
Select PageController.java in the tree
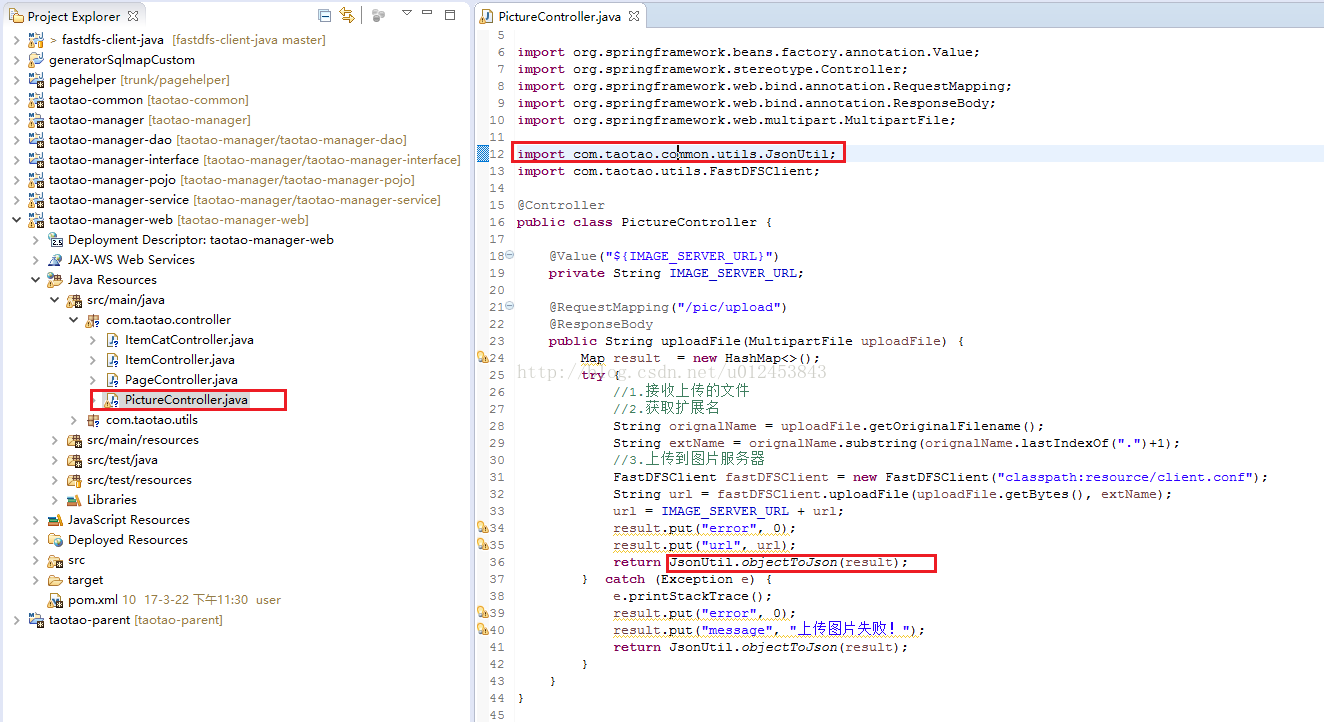pos(181,380)
